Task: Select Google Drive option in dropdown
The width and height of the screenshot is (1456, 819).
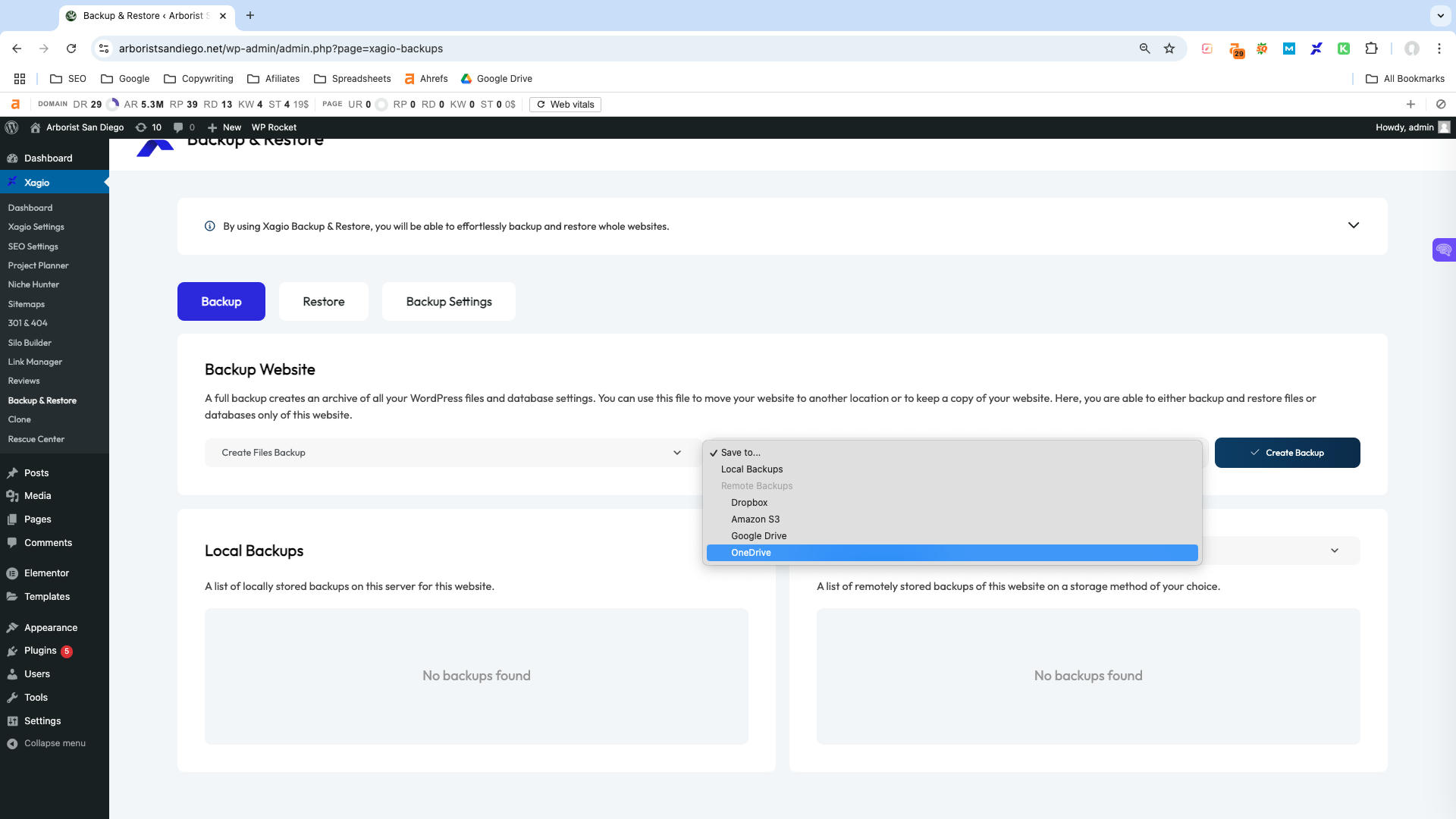Action: pos(952,536)
